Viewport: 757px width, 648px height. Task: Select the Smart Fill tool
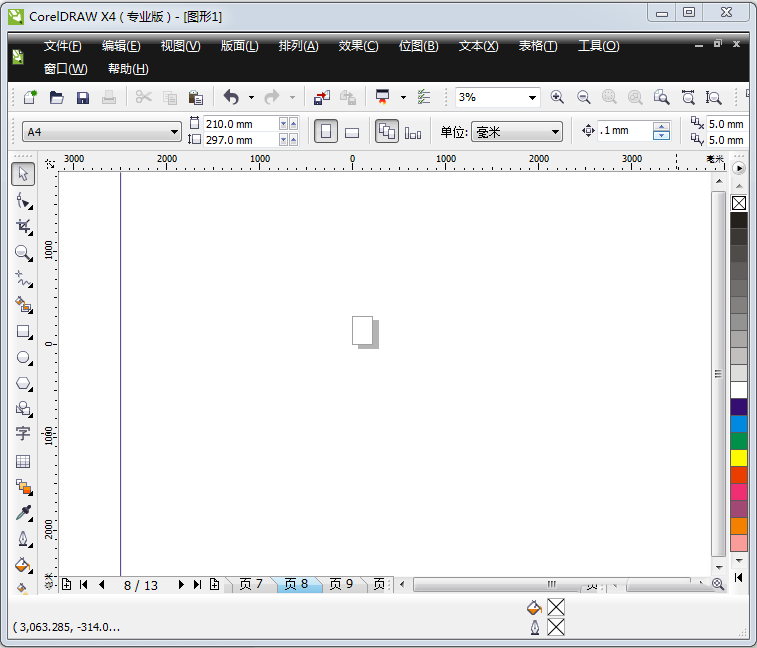tap(23, 305)
